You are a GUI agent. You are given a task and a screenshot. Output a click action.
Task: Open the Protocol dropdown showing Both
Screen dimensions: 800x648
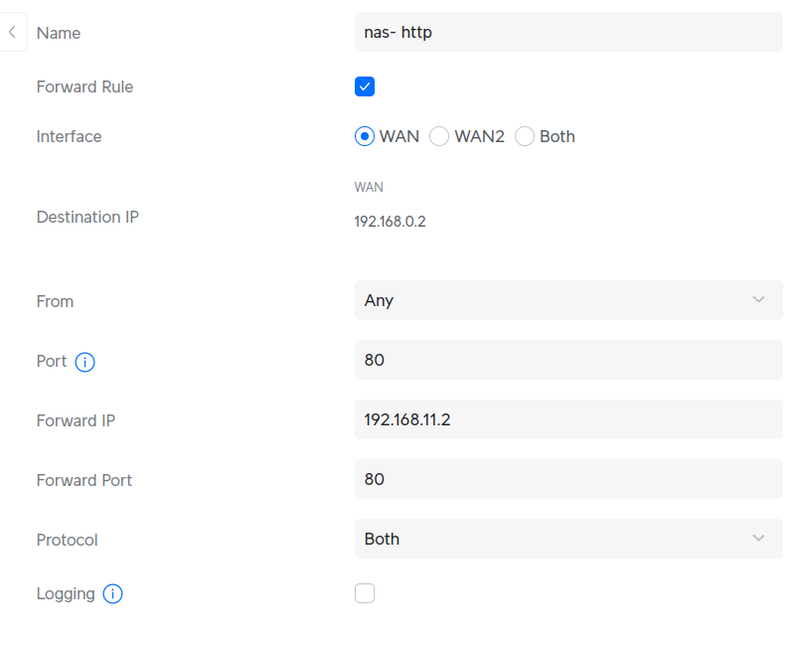pyautogui.click(x=567, y=539)
